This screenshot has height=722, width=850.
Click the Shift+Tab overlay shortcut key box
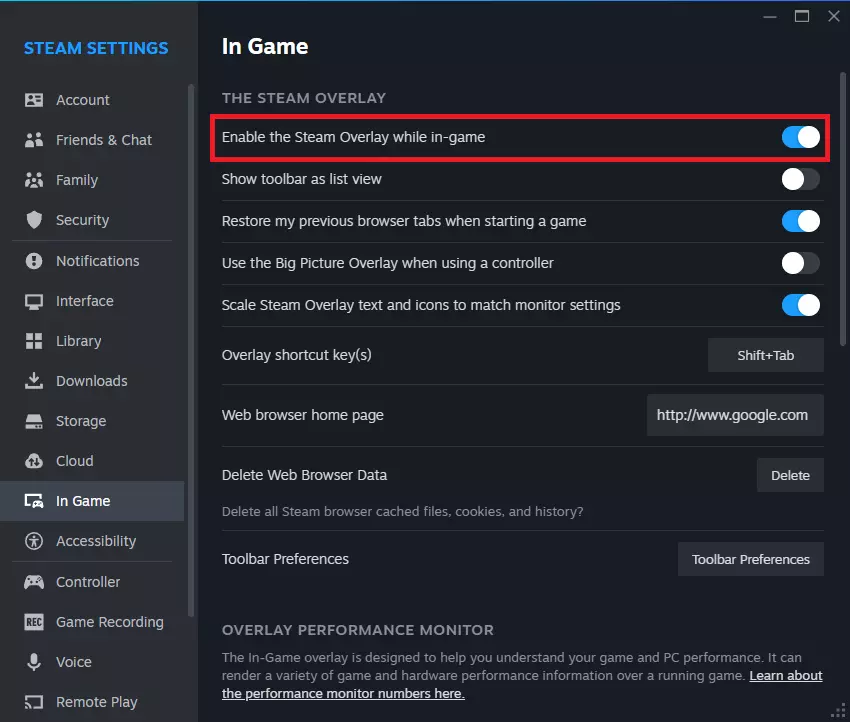tap(765, 355)
